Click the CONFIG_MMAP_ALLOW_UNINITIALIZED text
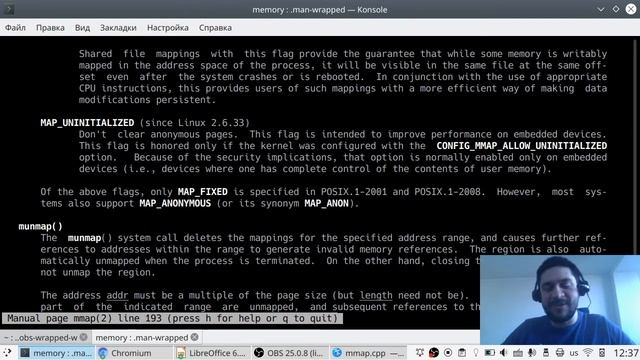Viewport: 640px width, 360px height. [522, 146]
